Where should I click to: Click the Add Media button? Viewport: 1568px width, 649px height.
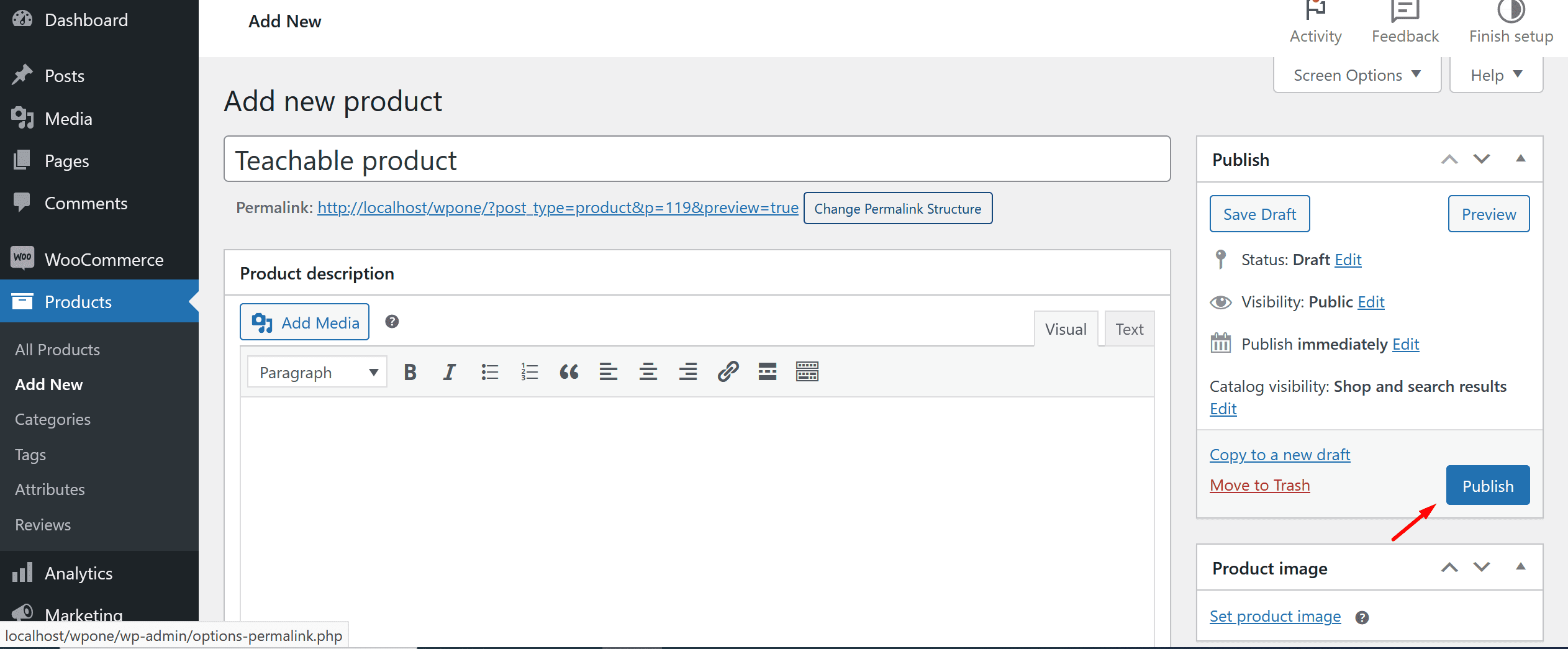[304, 322]
